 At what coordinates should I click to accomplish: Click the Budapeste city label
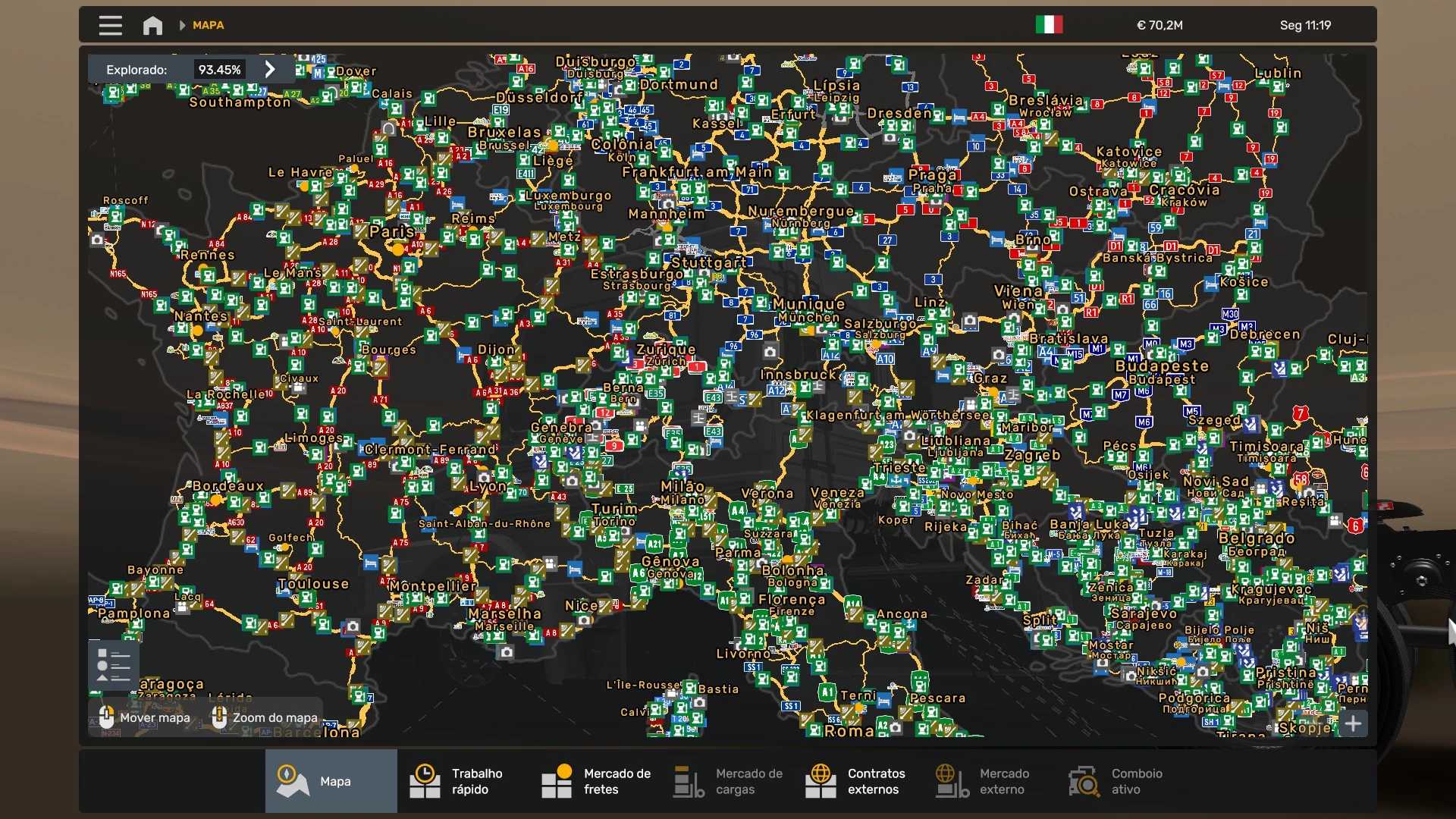pos(1162,366)
